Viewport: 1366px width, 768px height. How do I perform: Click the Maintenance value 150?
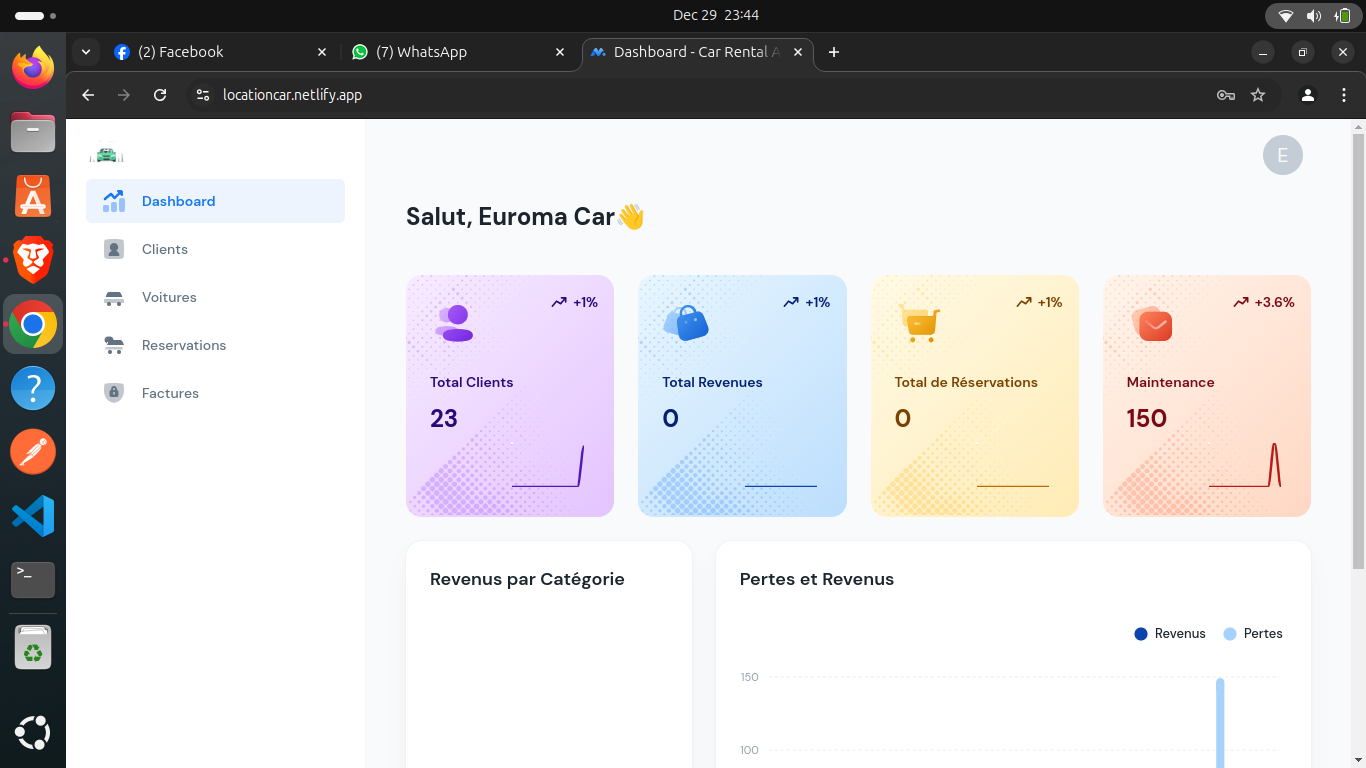[x=1147, y=418]
